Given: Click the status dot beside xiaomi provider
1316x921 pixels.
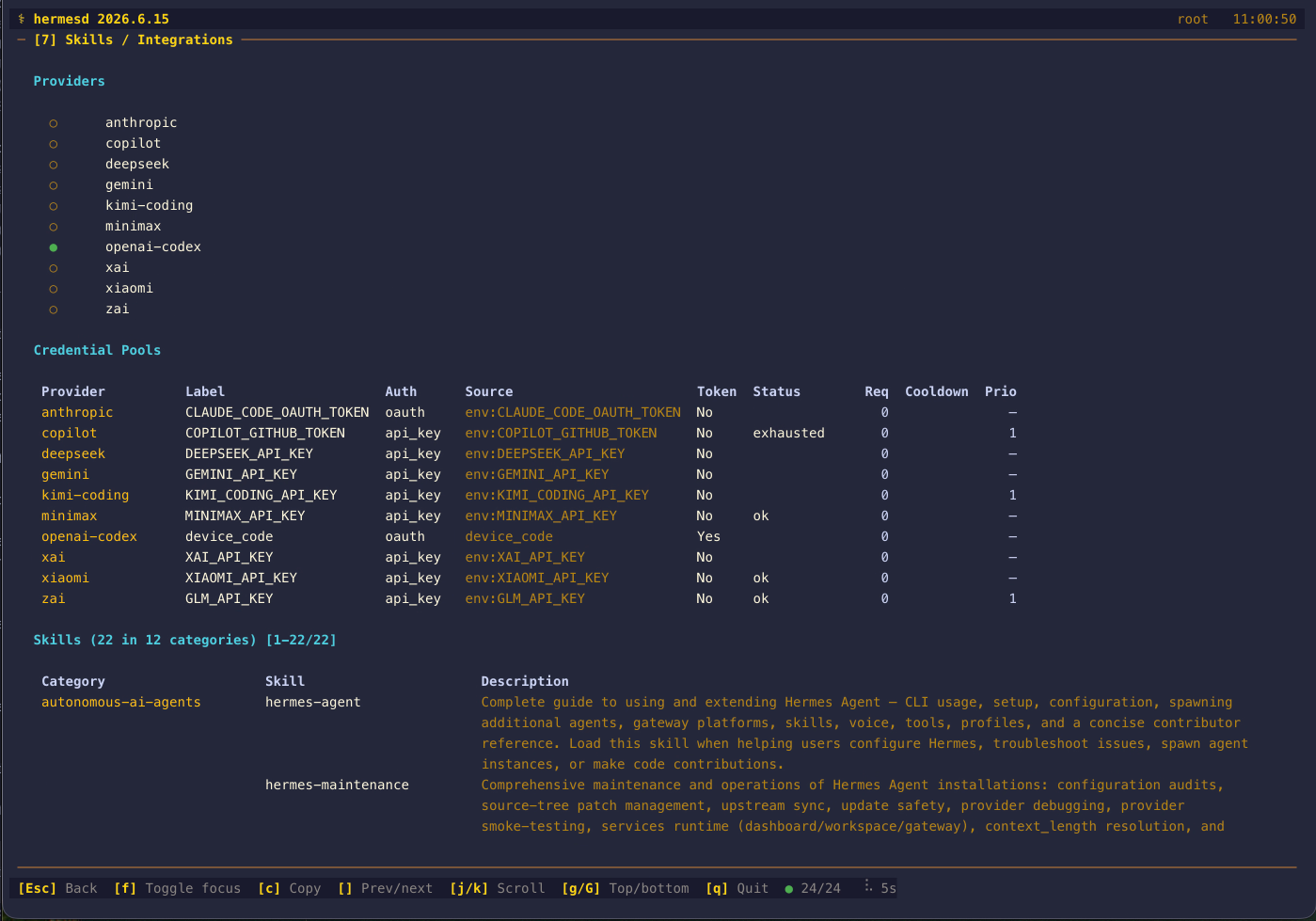Looking at the screenshot, I should (x=54, y=289).
